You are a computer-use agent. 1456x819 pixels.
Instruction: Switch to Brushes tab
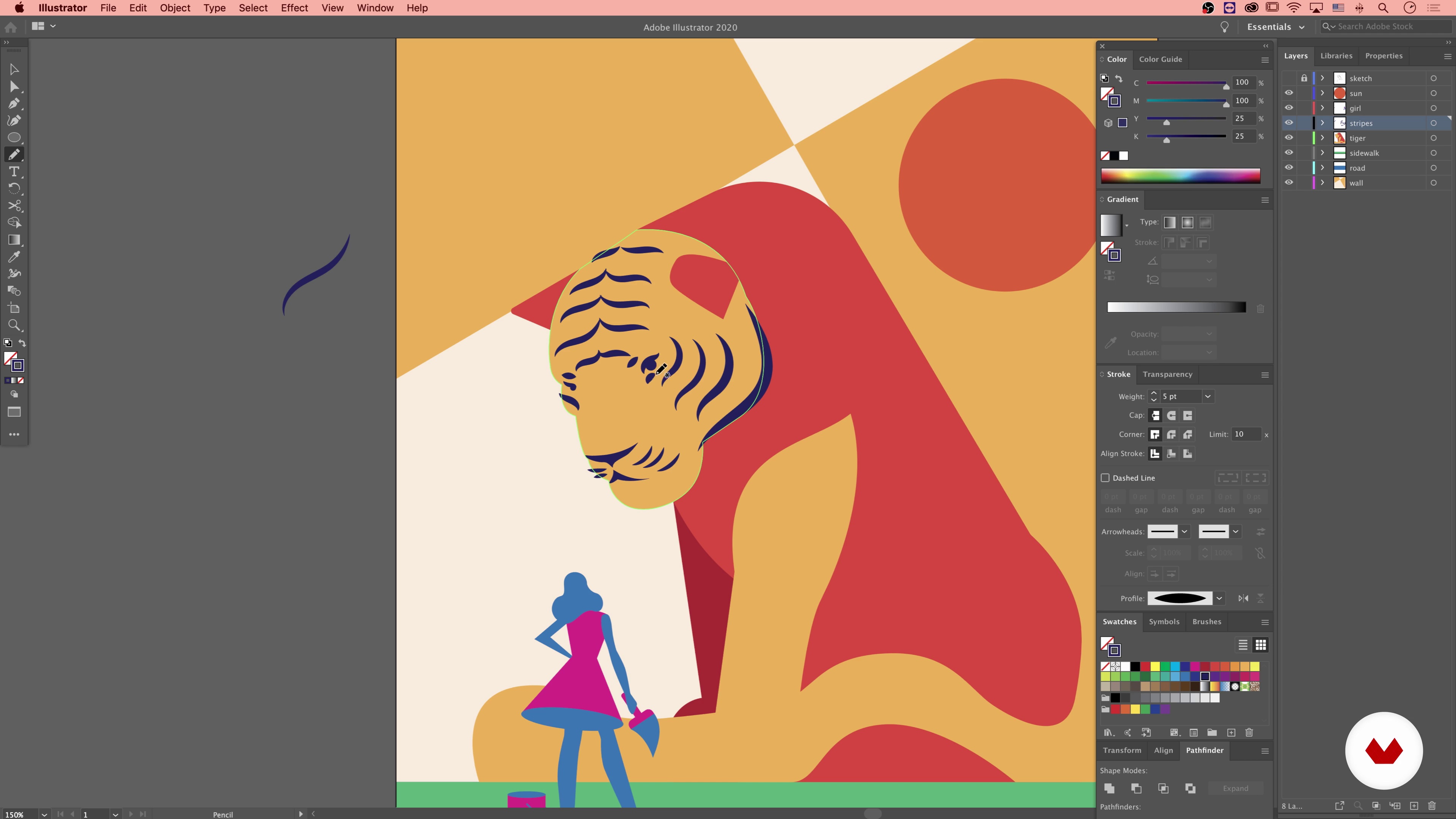tap(1207, 621)
